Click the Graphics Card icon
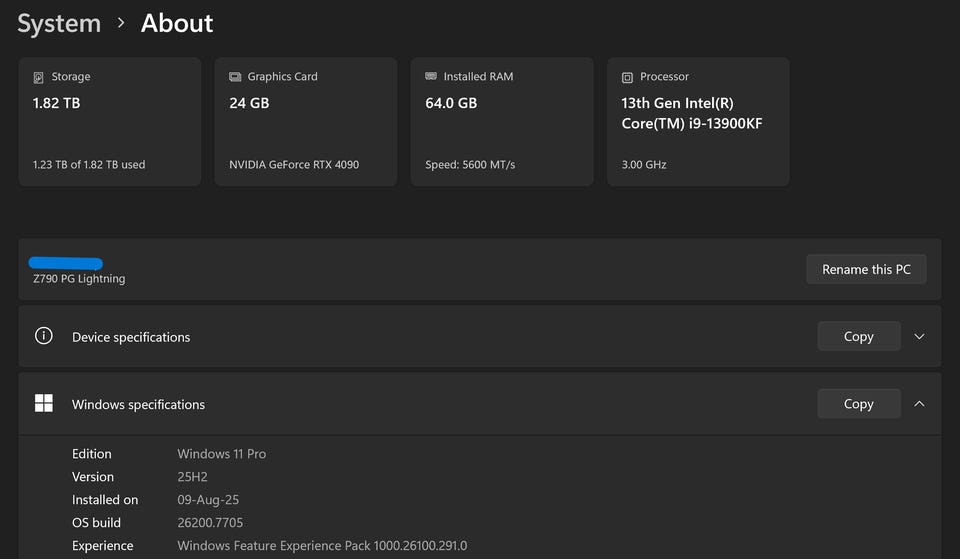960x559 pixels. [x=235, y=77]
